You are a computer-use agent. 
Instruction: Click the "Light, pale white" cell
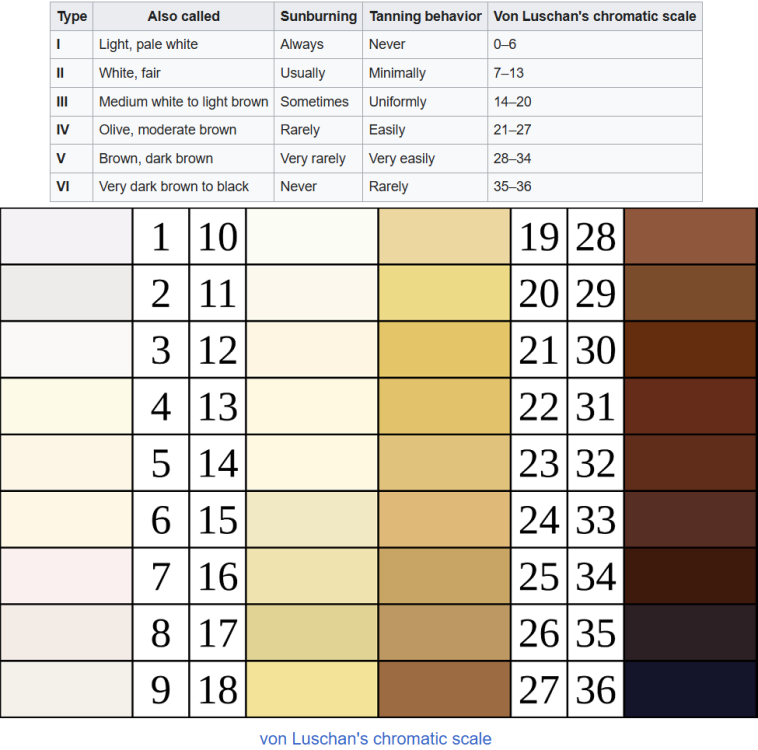pyautogui.click(x=184, y=44)
